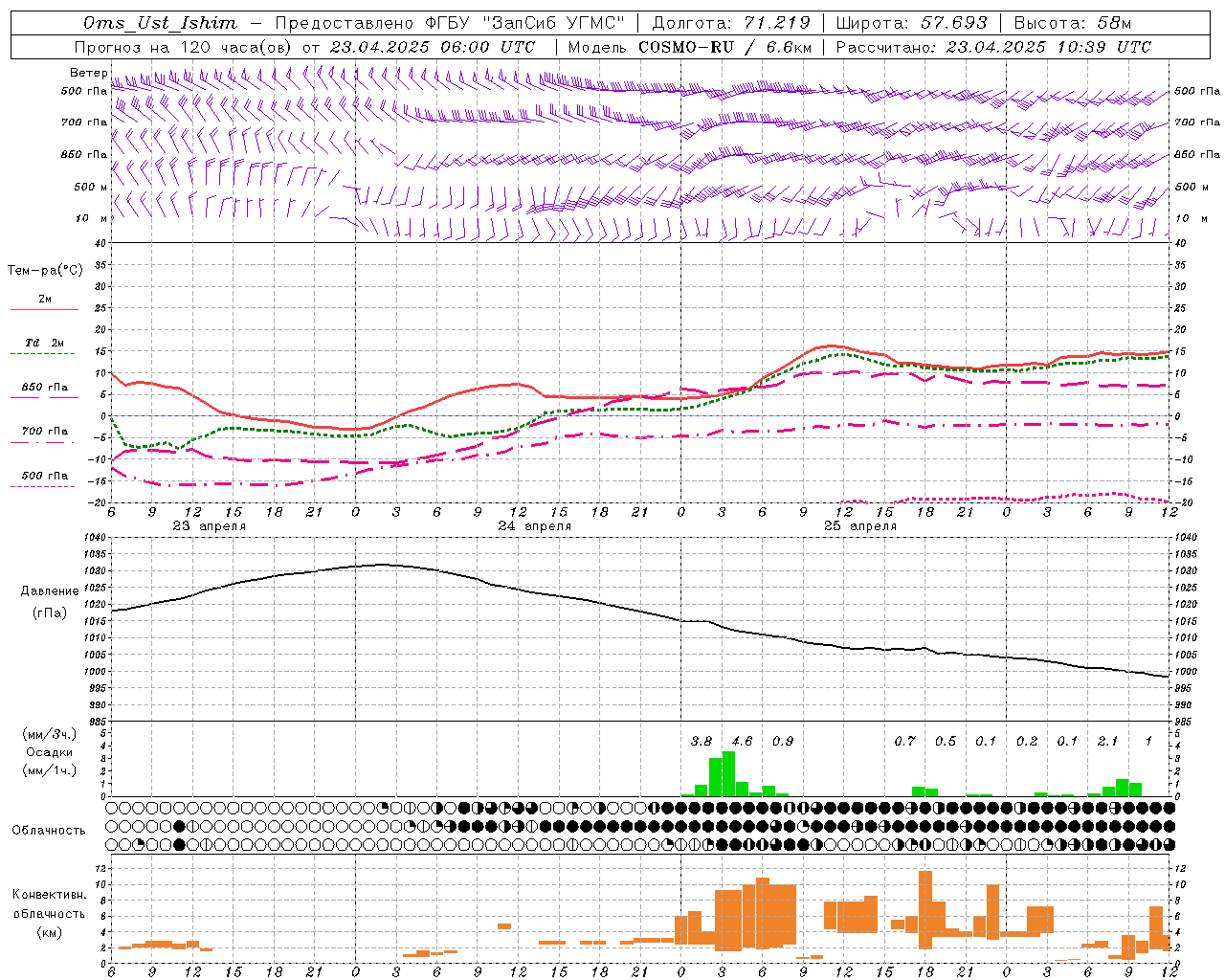Click the Тем-ра(°C) temperature panel label
The height and width of the screenshot is (980, 1225).
(45, 271)
